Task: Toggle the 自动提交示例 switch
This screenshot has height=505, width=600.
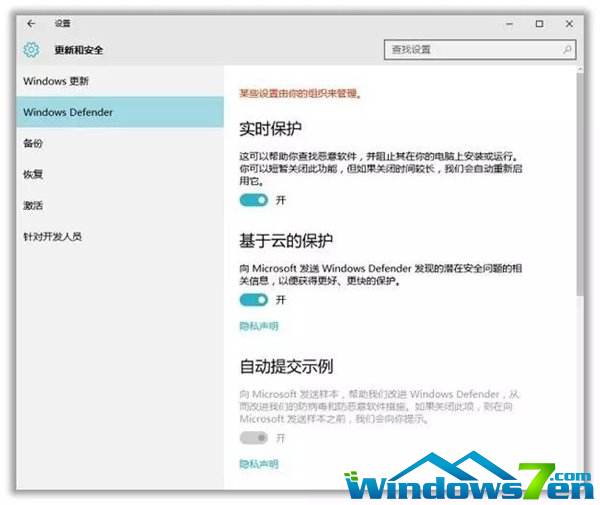Action: tap(254, 438)
